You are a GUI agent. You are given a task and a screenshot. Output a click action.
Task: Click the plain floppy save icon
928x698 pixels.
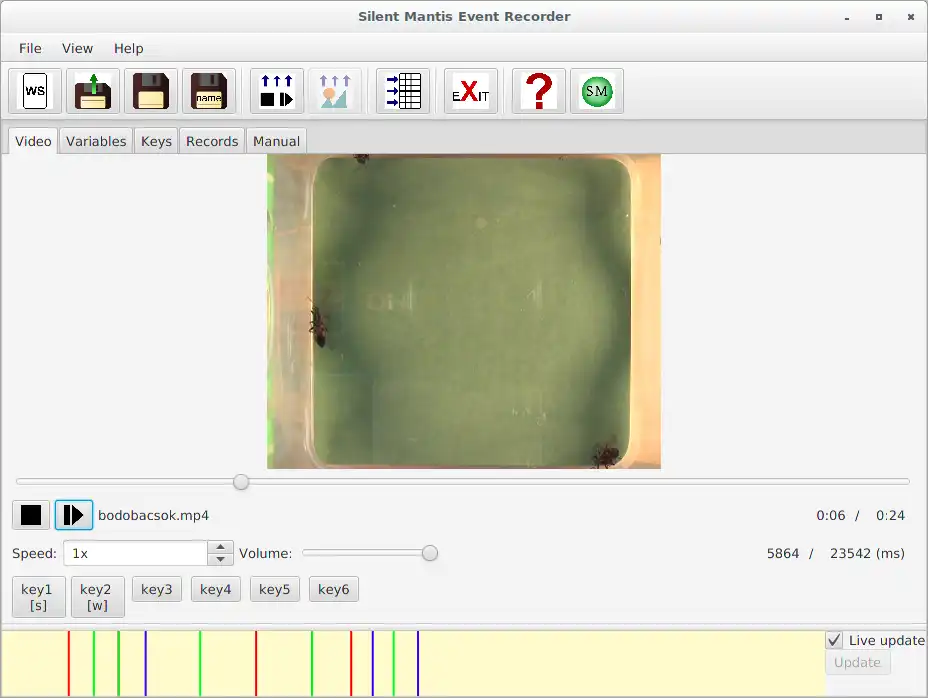(x=151, y=91)
